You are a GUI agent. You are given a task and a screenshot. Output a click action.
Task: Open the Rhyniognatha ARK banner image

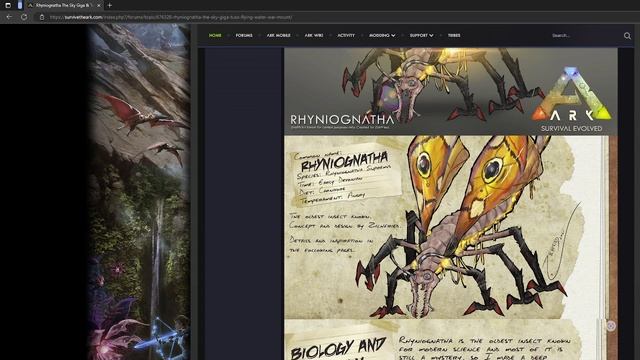pos(451,91)
